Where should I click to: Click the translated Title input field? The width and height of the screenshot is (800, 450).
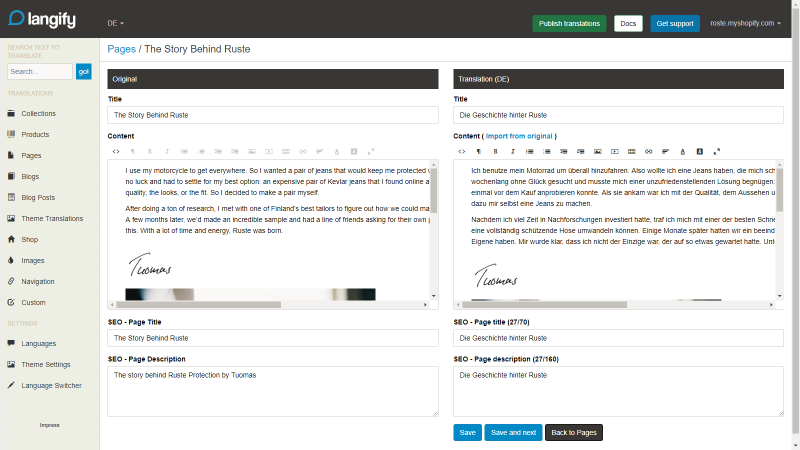click(618, 115)
